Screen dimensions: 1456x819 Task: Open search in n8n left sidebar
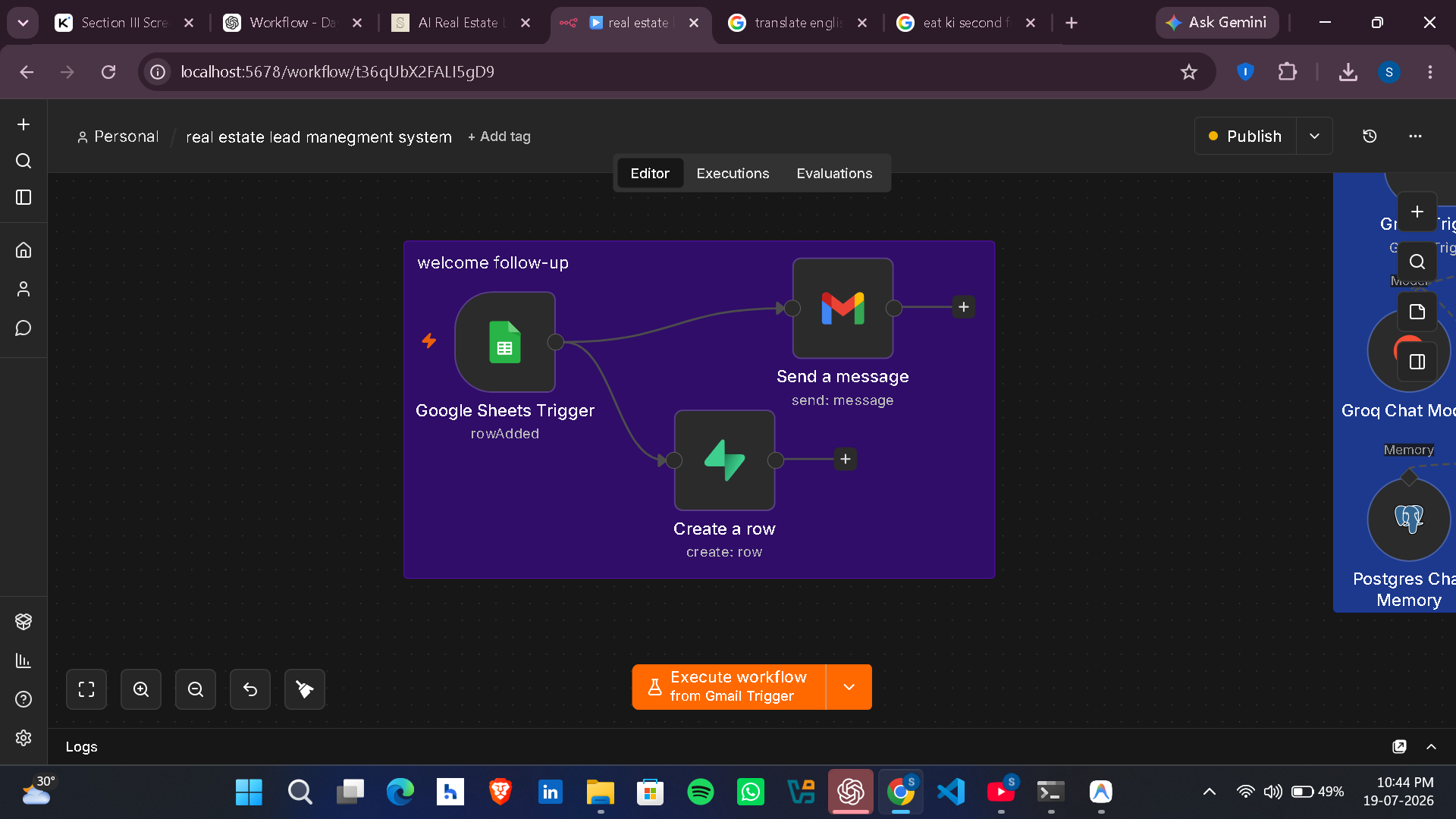coord(24,161)
